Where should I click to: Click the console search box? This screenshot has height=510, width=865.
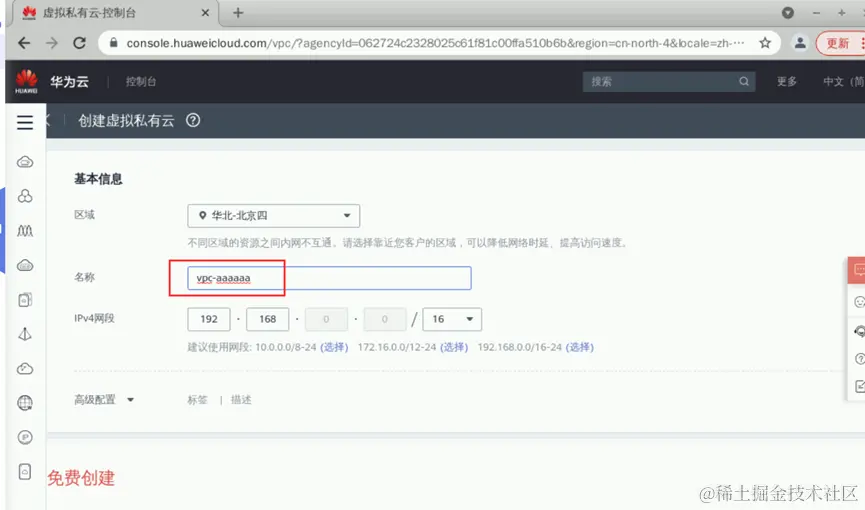pyautogui.click(x=669, y=82)
